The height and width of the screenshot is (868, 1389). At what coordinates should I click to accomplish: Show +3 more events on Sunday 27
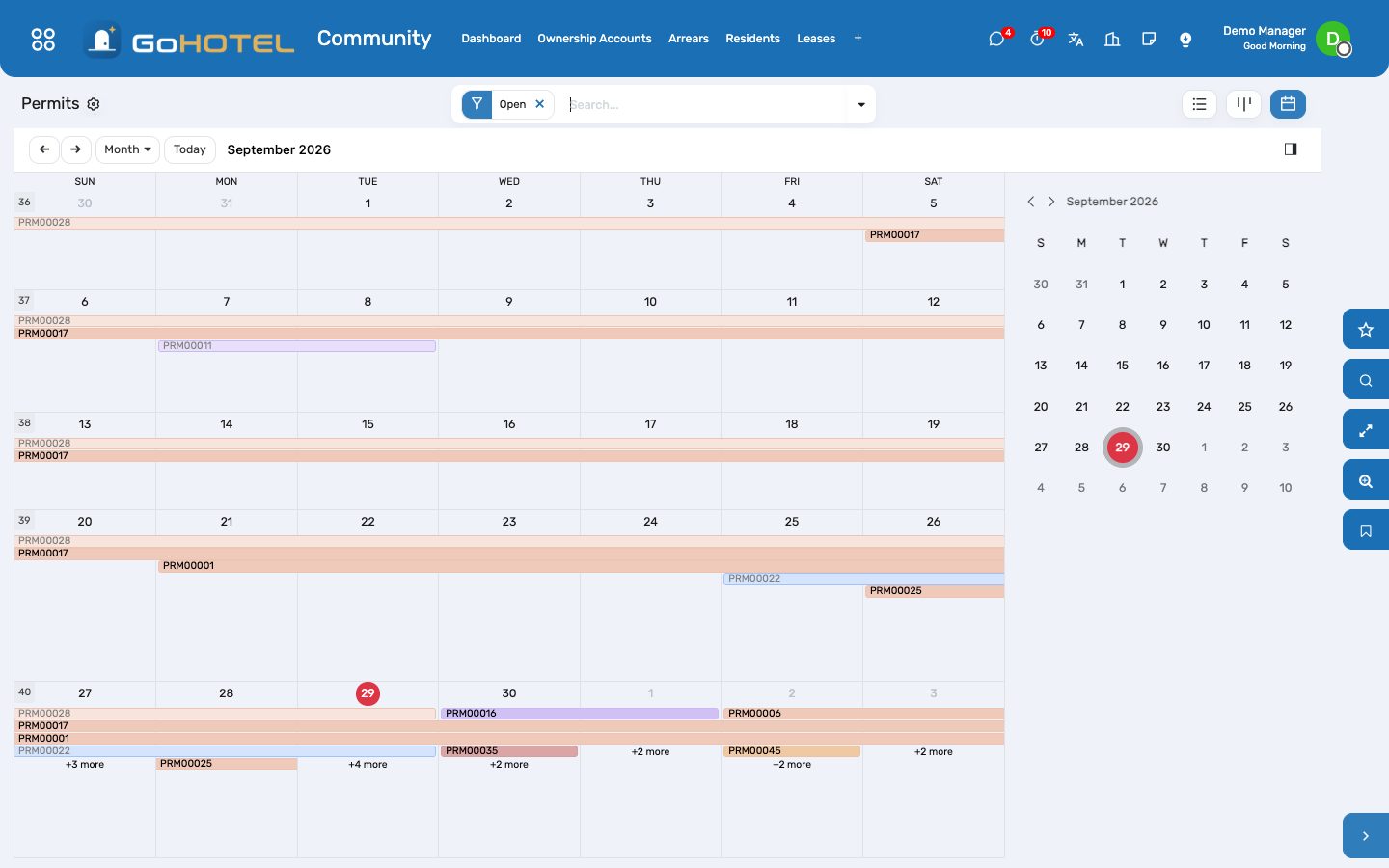pos(85,765)
